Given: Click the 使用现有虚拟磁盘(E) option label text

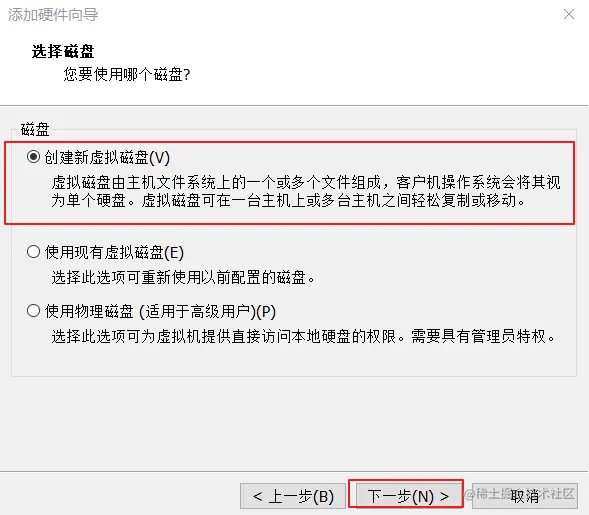Looking at the screenshot, I should click(114, 252).
